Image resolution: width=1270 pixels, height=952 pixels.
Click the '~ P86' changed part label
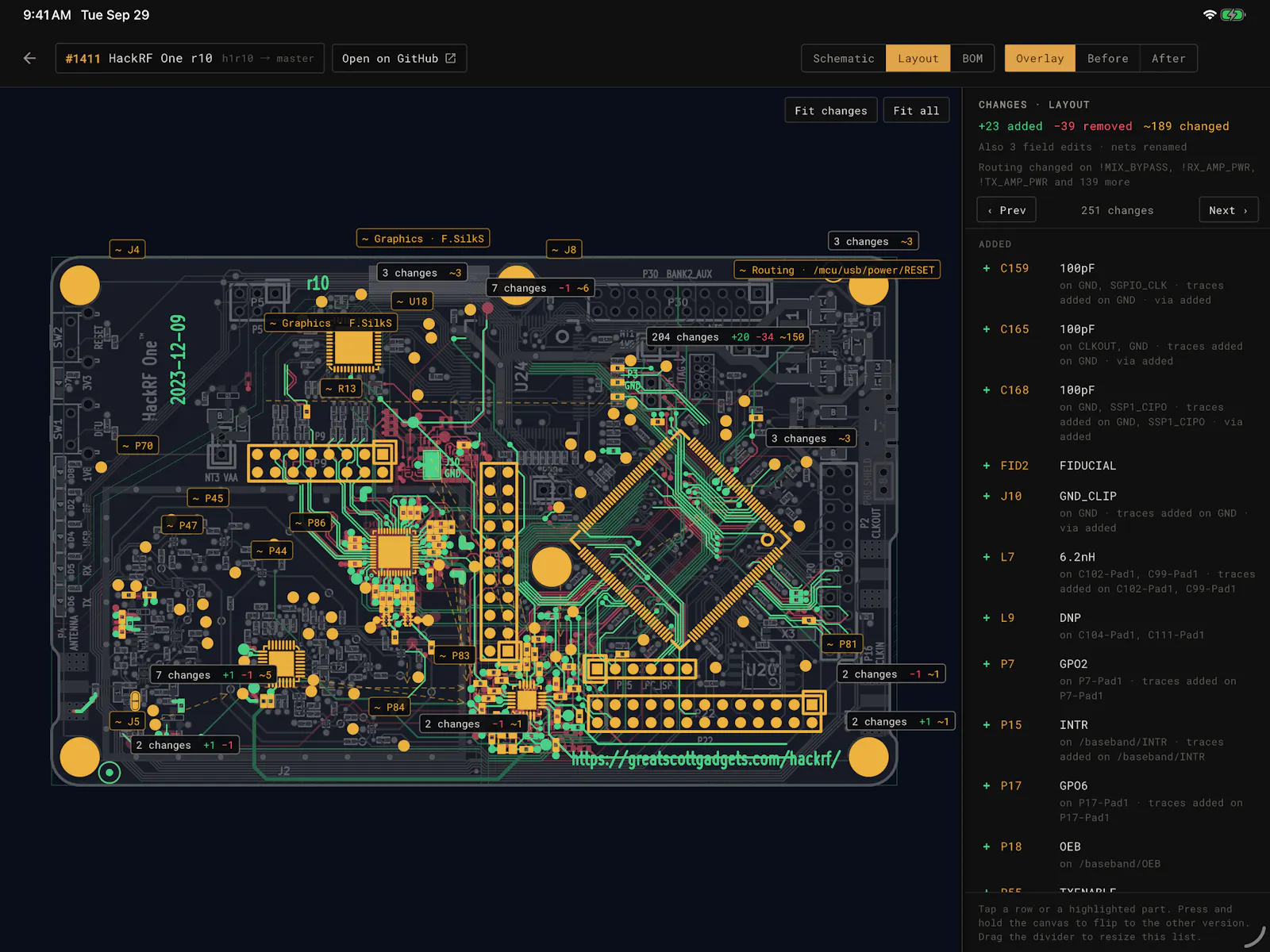(310, 522)
